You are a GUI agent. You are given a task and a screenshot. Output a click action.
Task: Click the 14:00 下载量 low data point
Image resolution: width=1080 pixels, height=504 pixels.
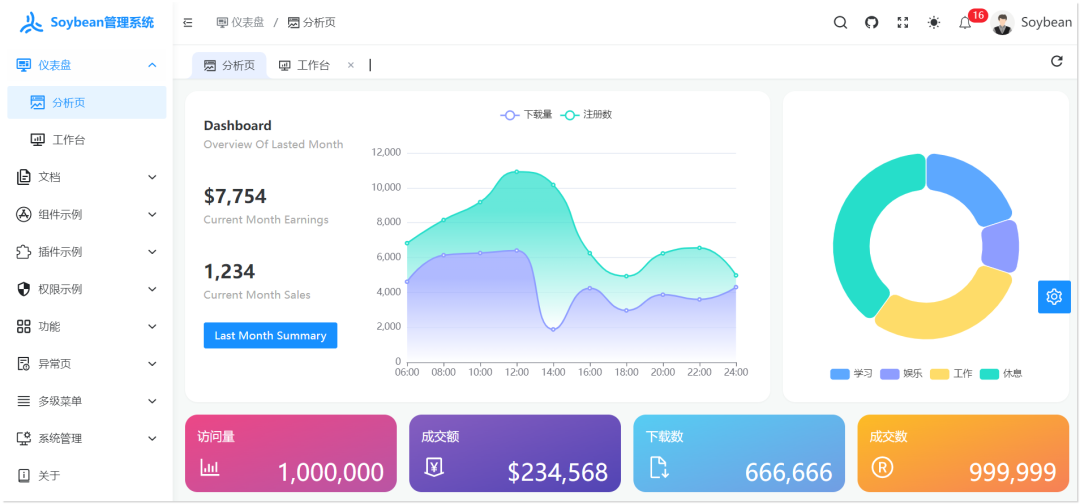pos(553,329)
